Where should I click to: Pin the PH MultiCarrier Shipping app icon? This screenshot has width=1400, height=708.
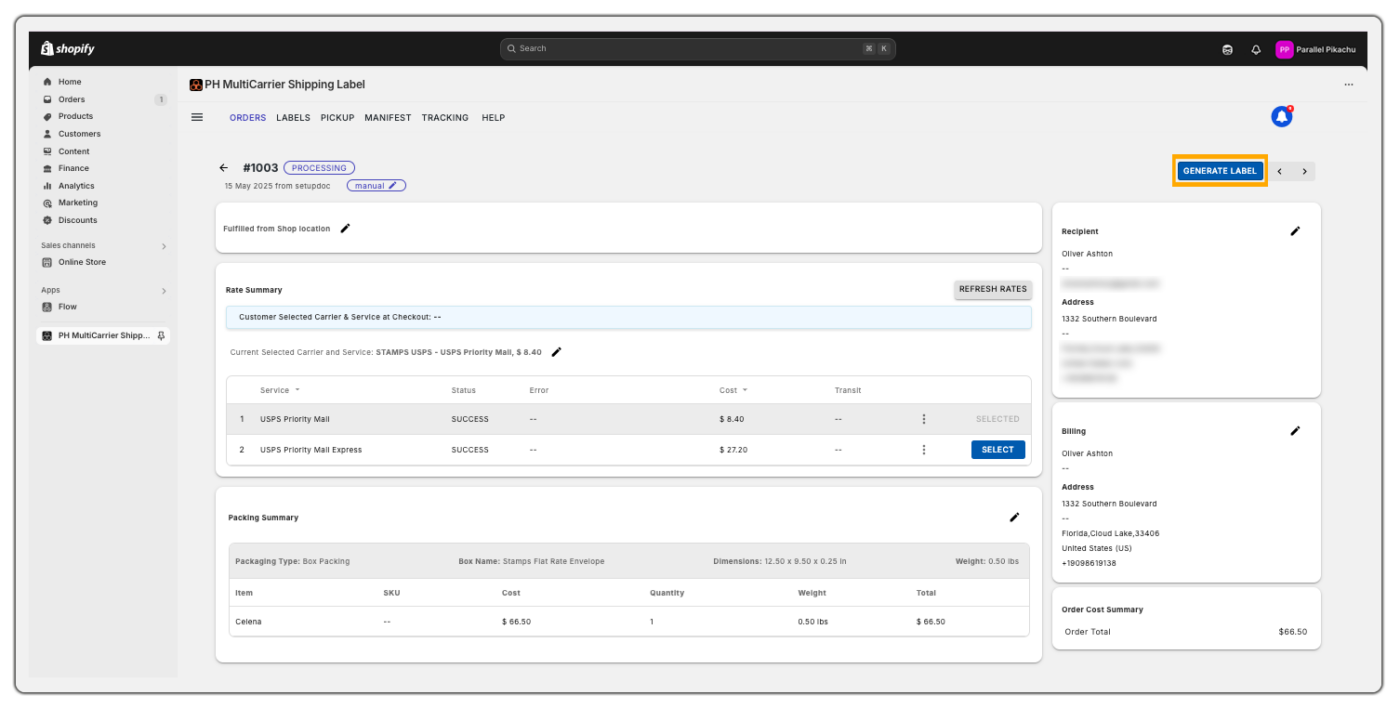[162, 336]
